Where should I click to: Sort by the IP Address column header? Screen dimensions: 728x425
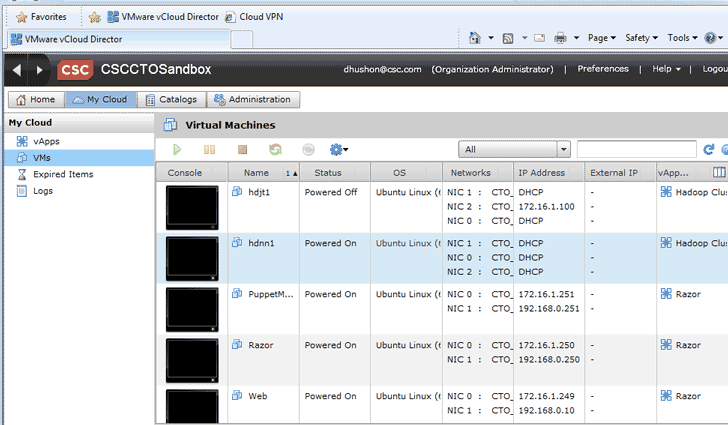548,173
